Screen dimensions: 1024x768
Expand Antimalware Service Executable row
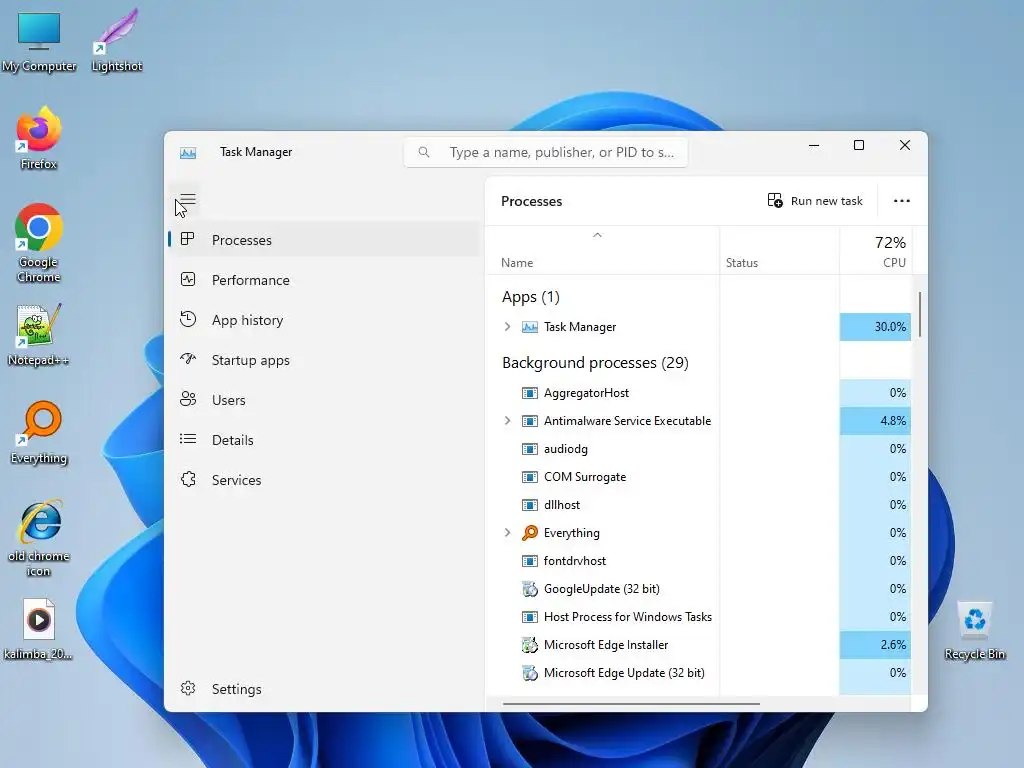click(507, 421)
